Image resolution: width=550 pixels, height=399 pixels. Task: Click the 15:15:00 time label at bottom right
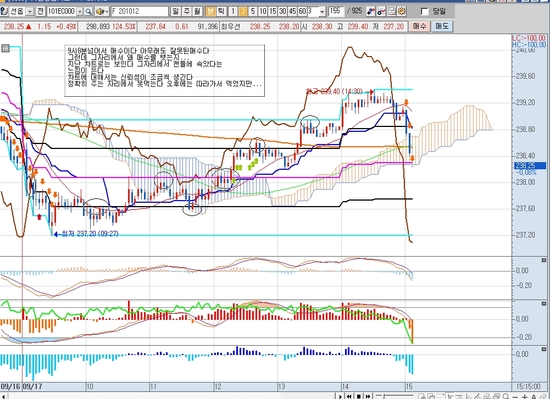528,386
